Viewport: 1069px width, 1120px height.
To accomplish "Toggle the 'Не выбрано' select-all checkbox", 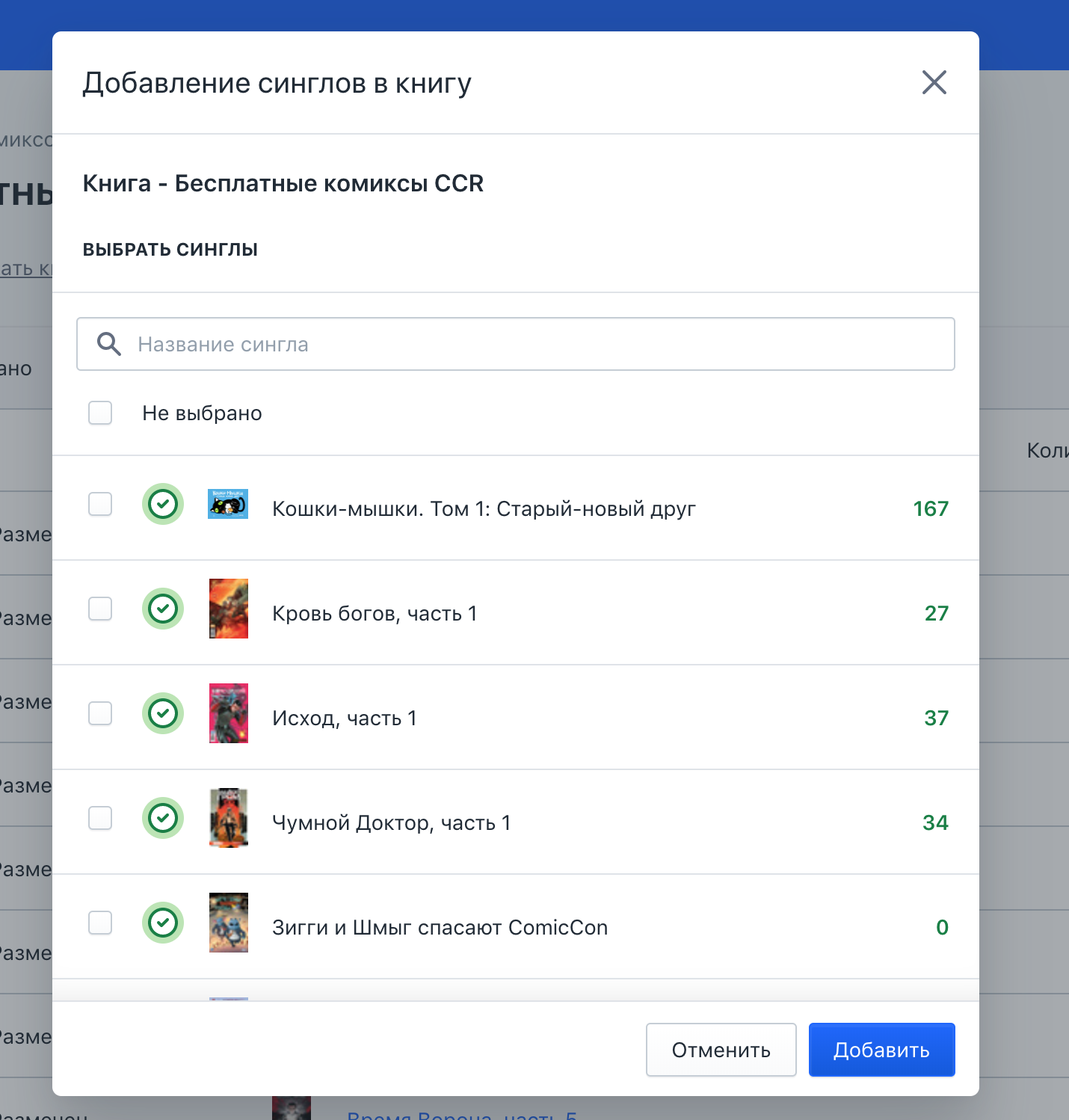I will tap(100, 413).
